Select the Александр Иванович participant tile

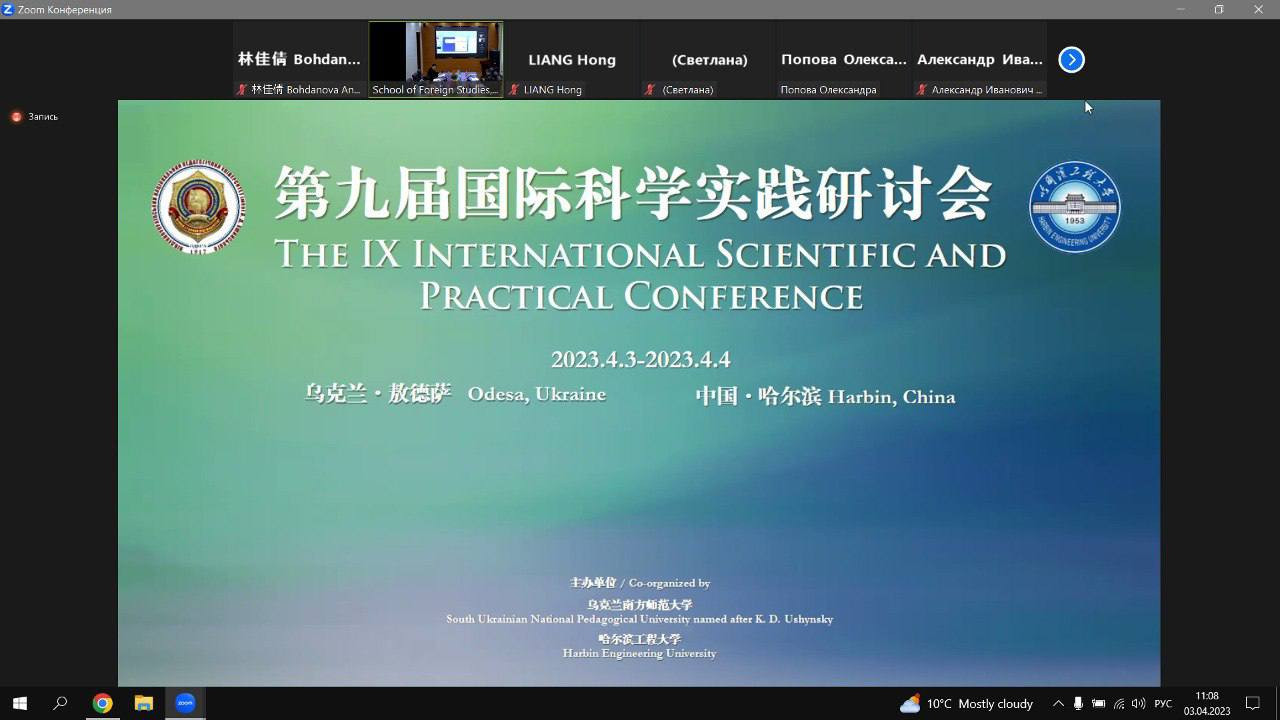(x=980, y=60)
